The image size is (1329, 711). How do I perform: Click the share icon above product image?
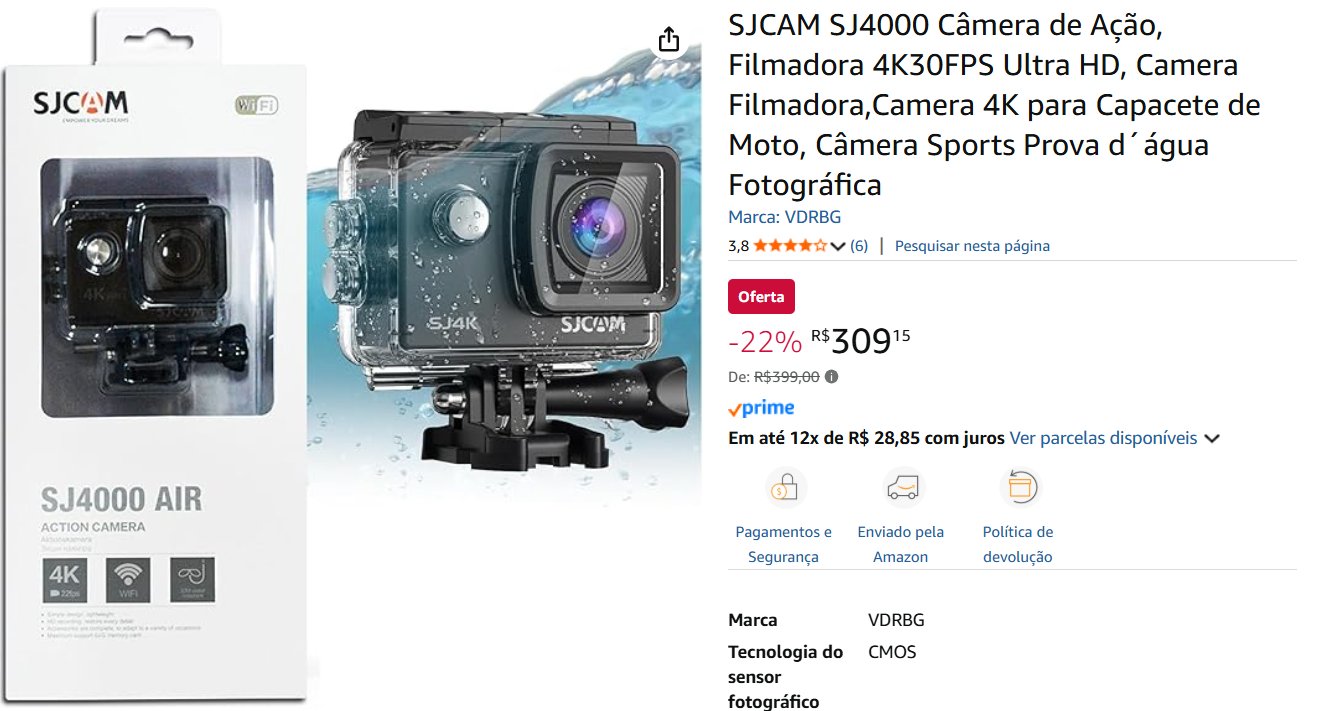coord(669,40)
